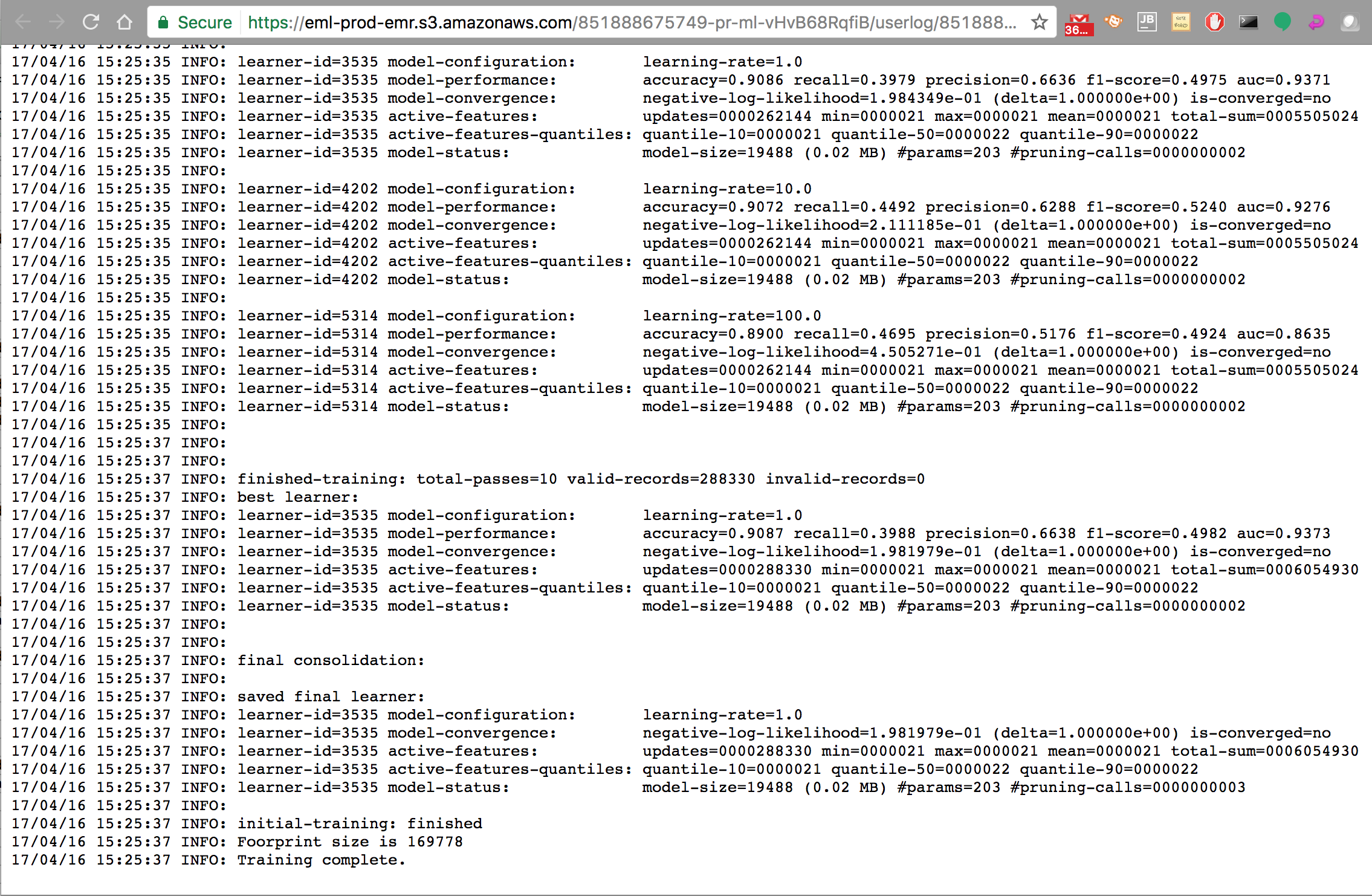Viewport: 1372px width, 896px height.
Task: Reload the log page
Action: [x=91, y=22]
